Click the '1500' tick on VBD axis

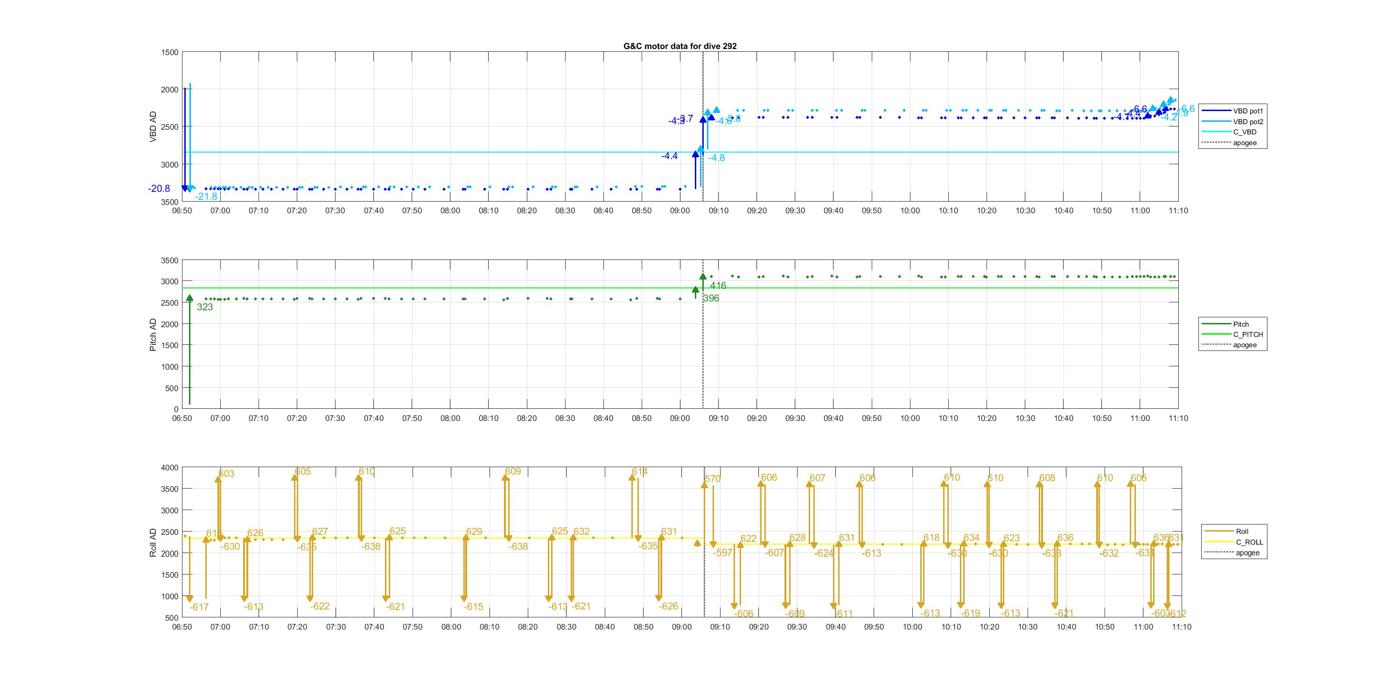pos(169,52)
